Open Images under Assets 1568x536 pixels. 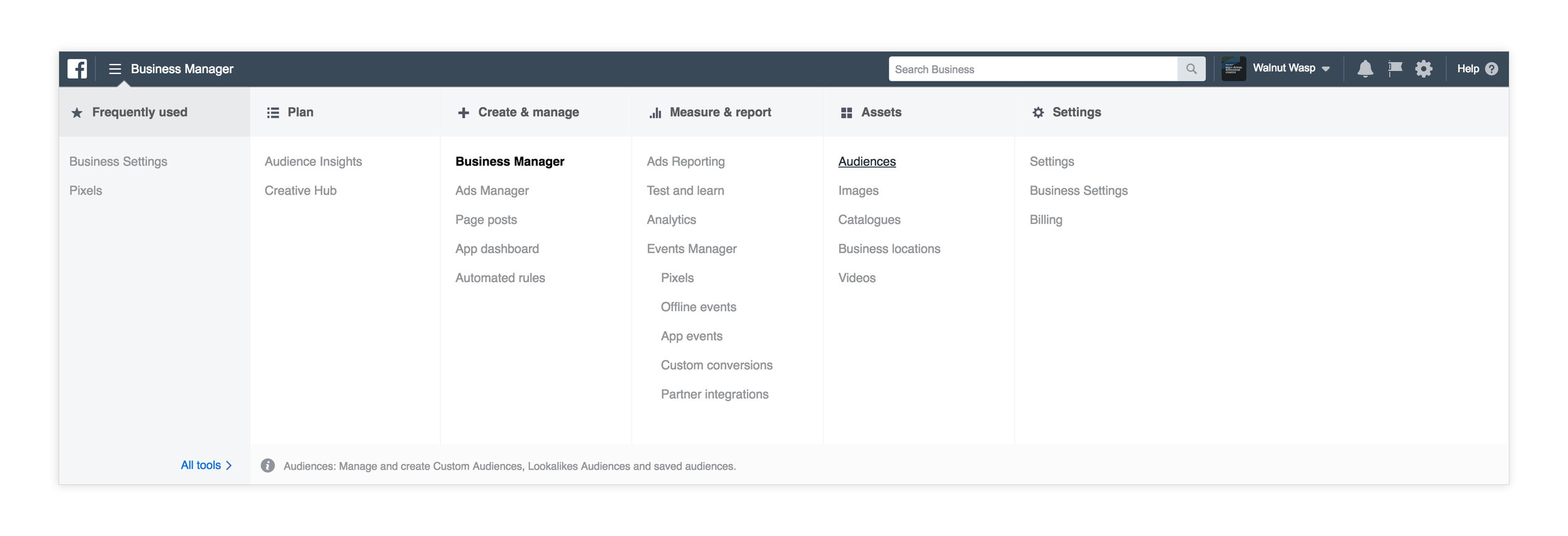click(858, 191)
